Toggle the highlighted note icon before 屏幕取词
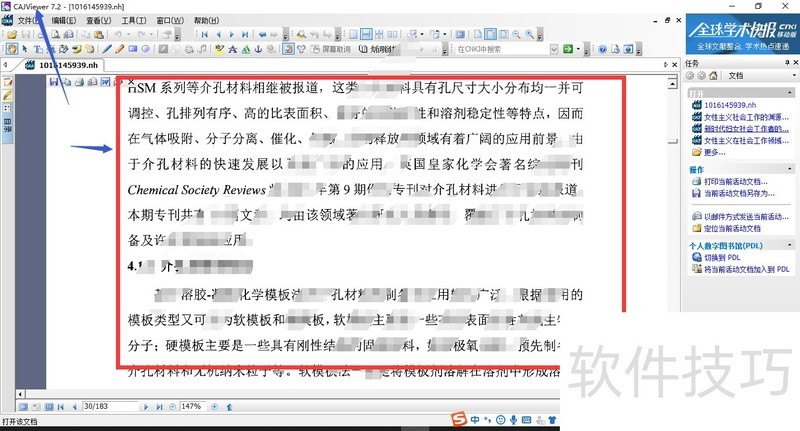Viewport: 800px width, 431px height. coord(288,49)
